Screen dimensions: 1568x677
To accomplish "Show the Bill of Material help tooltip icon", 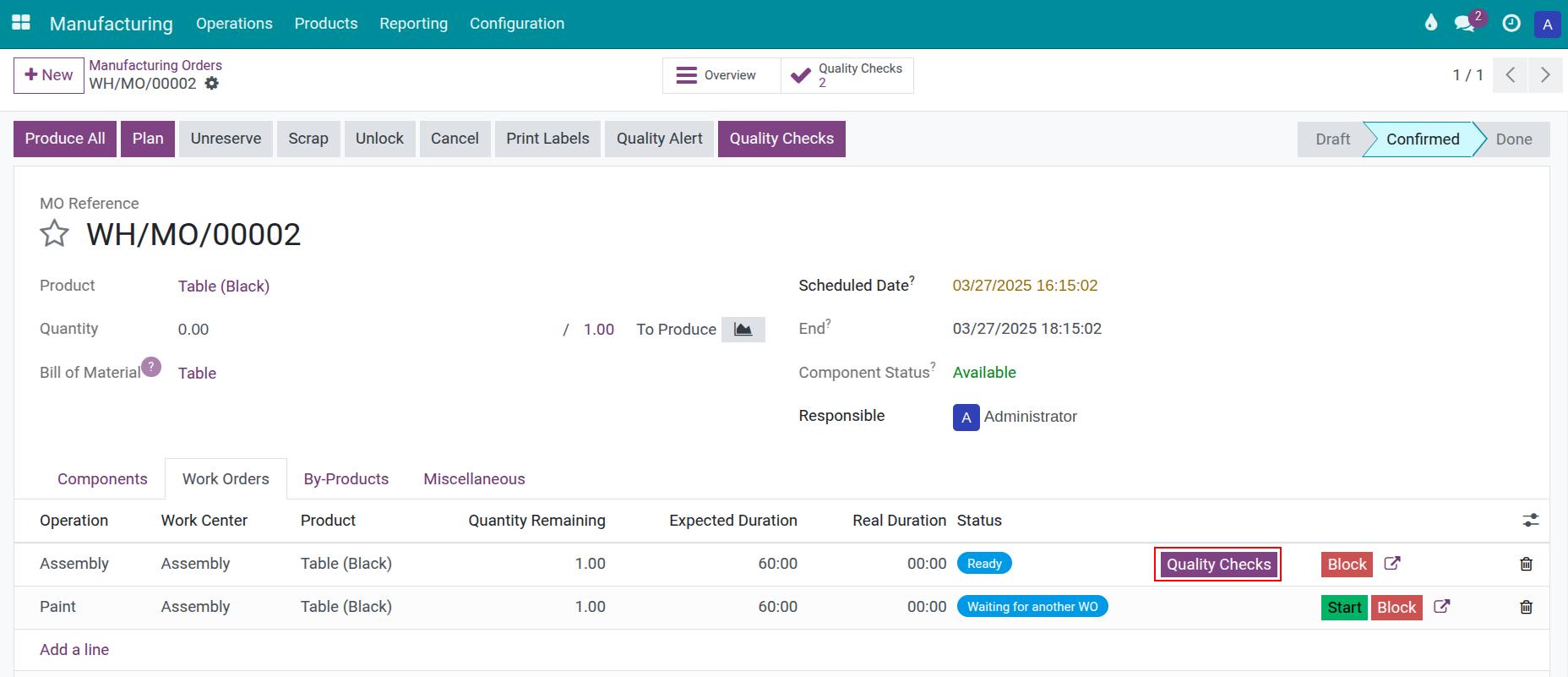I will click(x=151, y=367).
